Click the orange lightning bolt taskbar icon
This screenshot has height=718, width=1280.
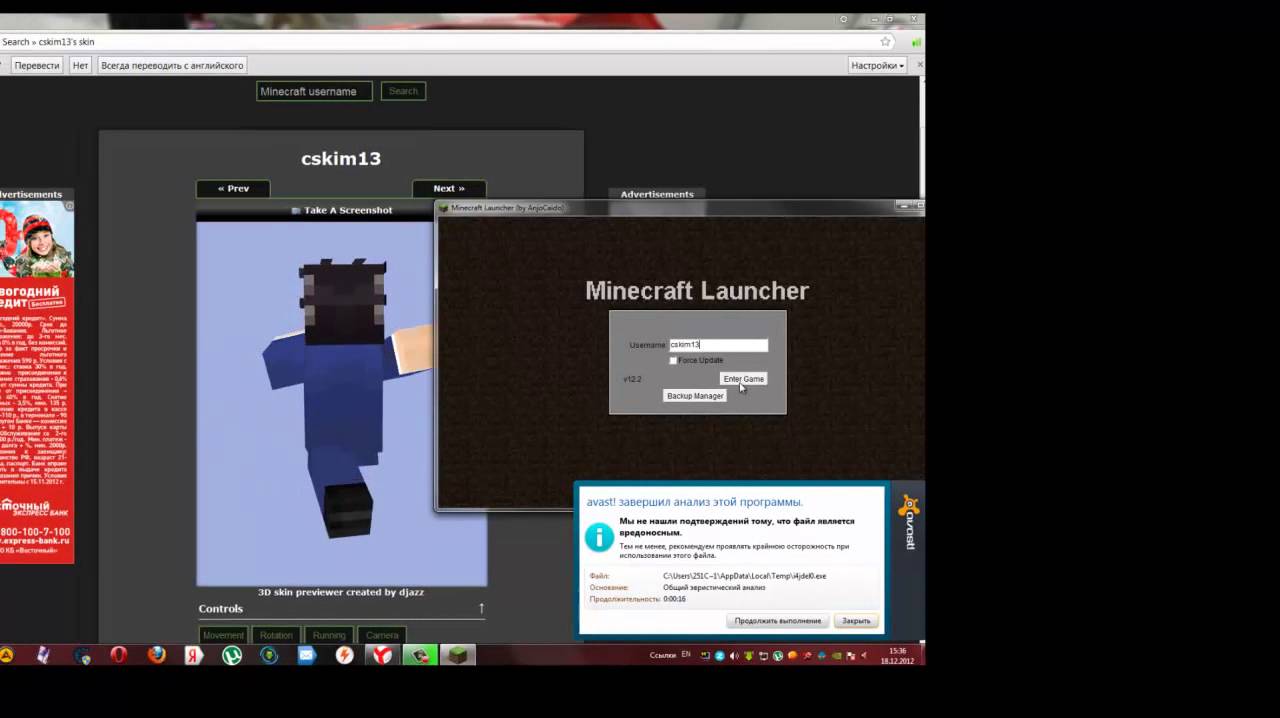[345, 655]
